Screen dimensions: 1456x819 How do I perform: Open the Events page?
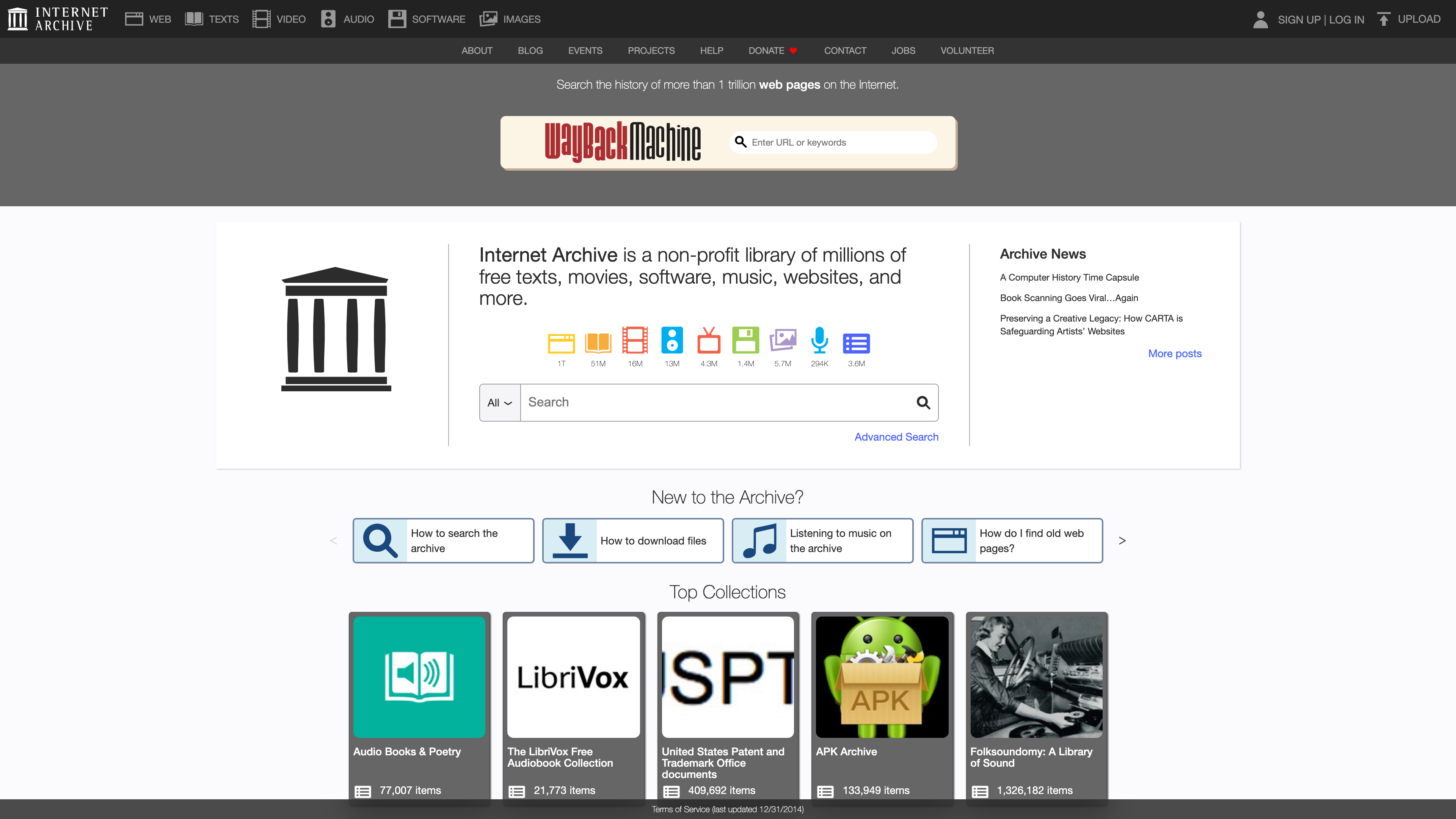[585, 51]
